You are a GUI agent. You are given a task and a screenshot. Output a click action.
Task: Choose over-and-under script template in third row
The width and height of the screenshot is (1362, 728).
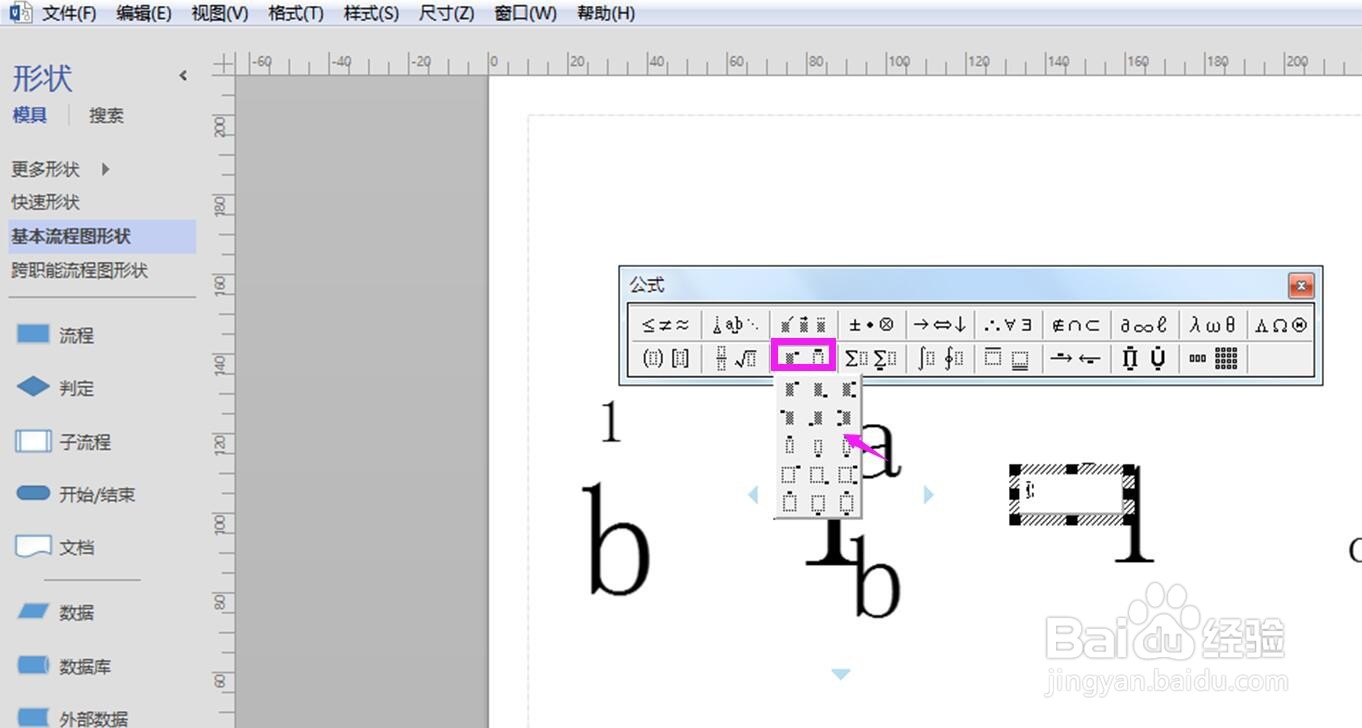(847, 445)
